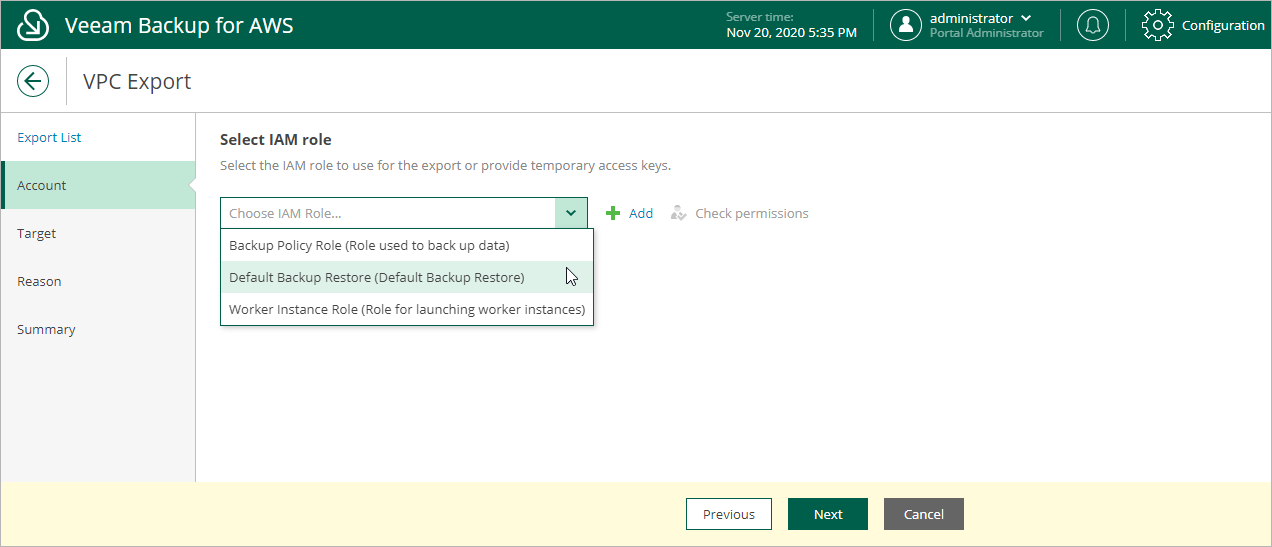Click the Veeam Backup for AWS title
This screenshot has height=547, width=1272.
179,25
